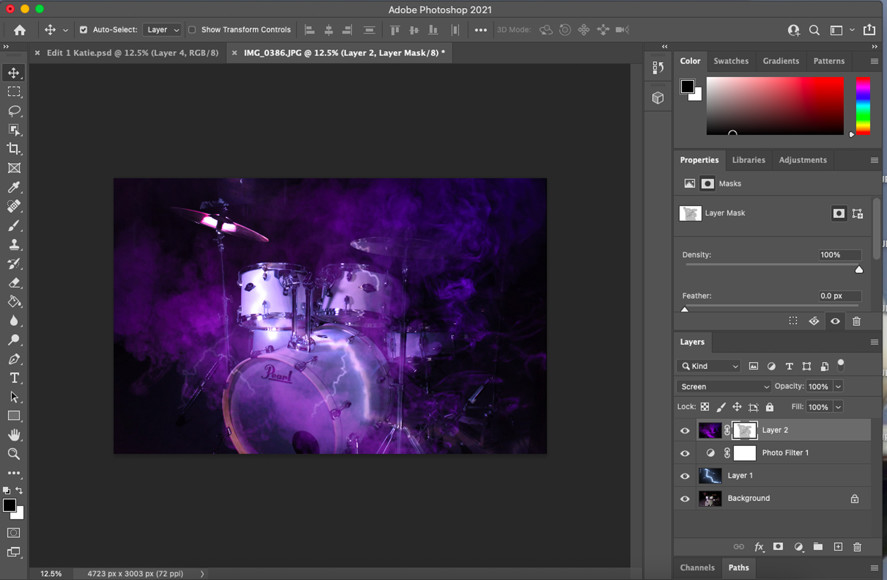The width and height of the screenshot is (887, 580).
Task: Toggle the Auto-Select checkbox
Action: [x=83, y=30]
